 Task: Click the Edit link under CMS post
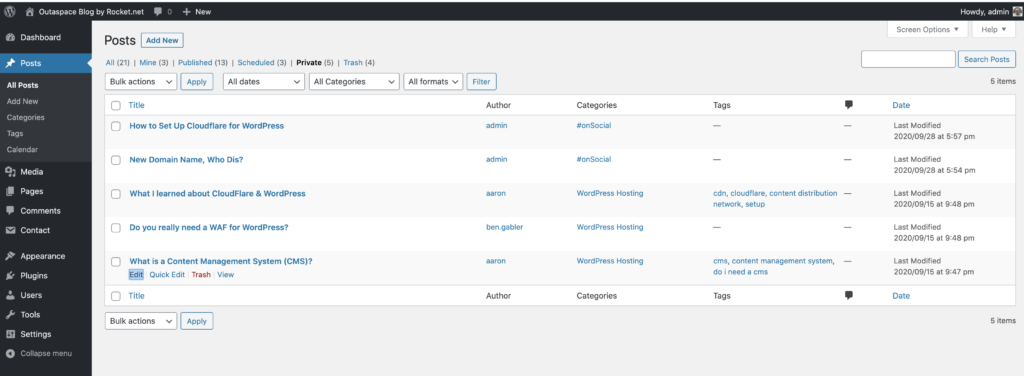click(x=136, y=275)
